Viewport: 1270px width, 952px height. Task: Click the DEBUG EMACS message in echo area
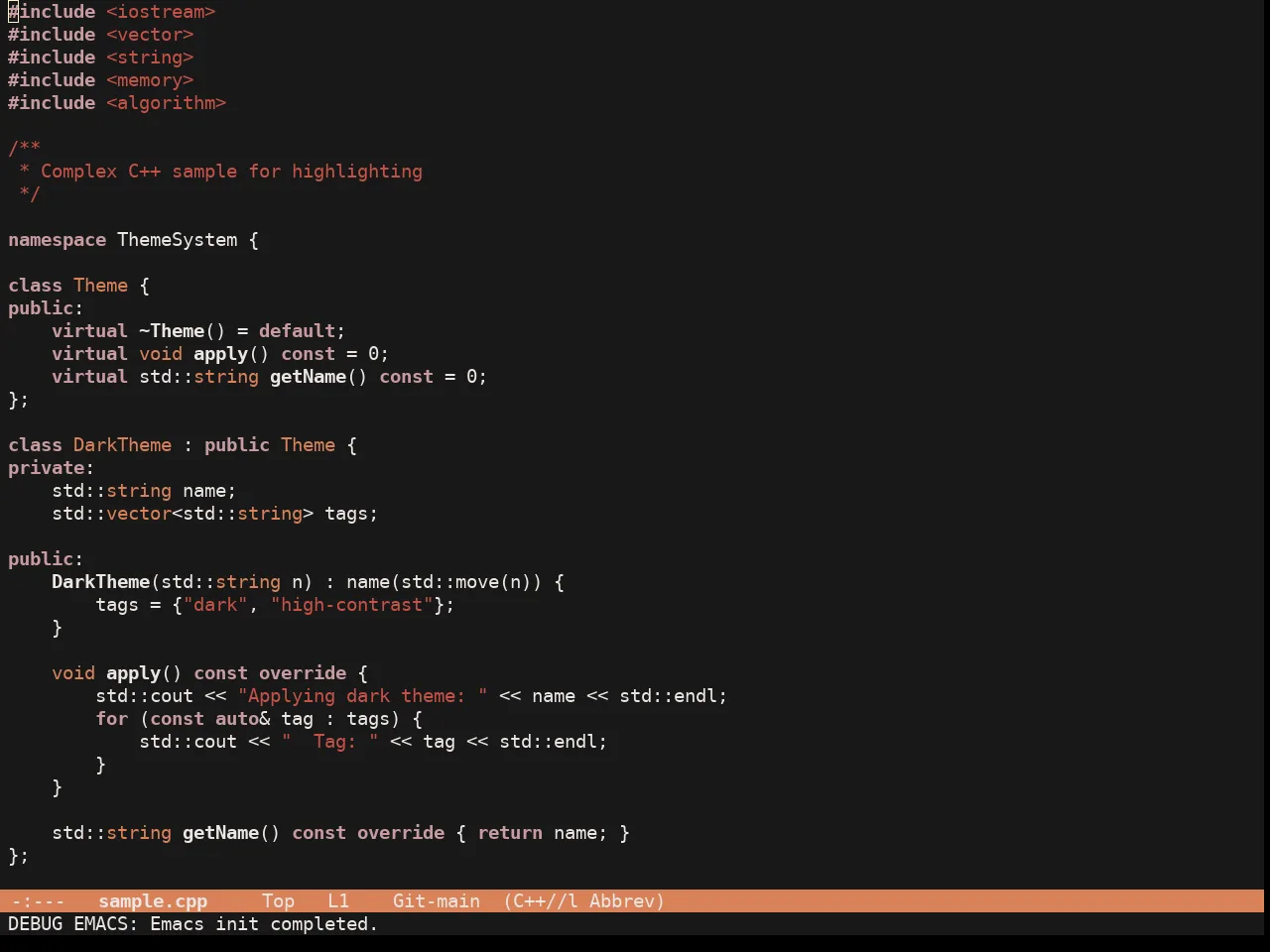(193, 924)
